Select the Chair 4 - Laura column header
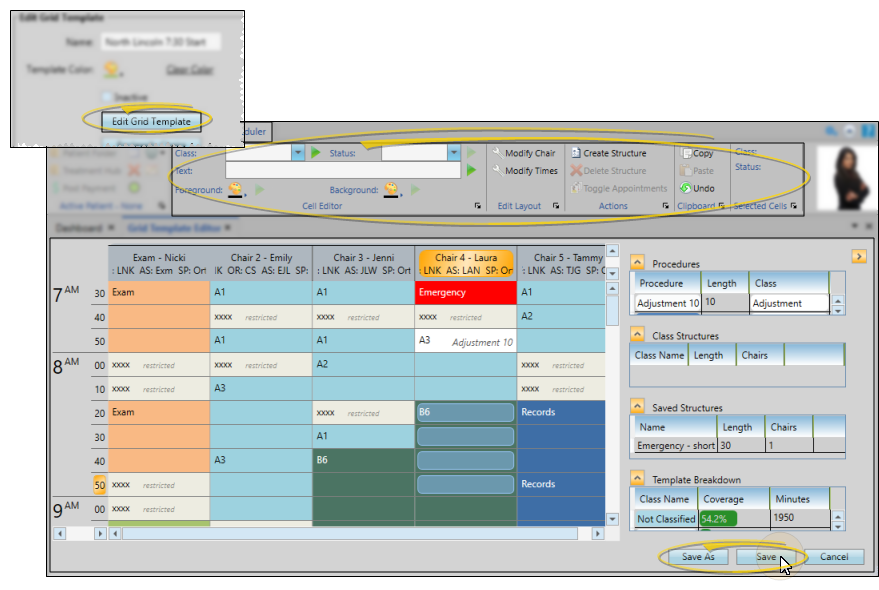 466,264
